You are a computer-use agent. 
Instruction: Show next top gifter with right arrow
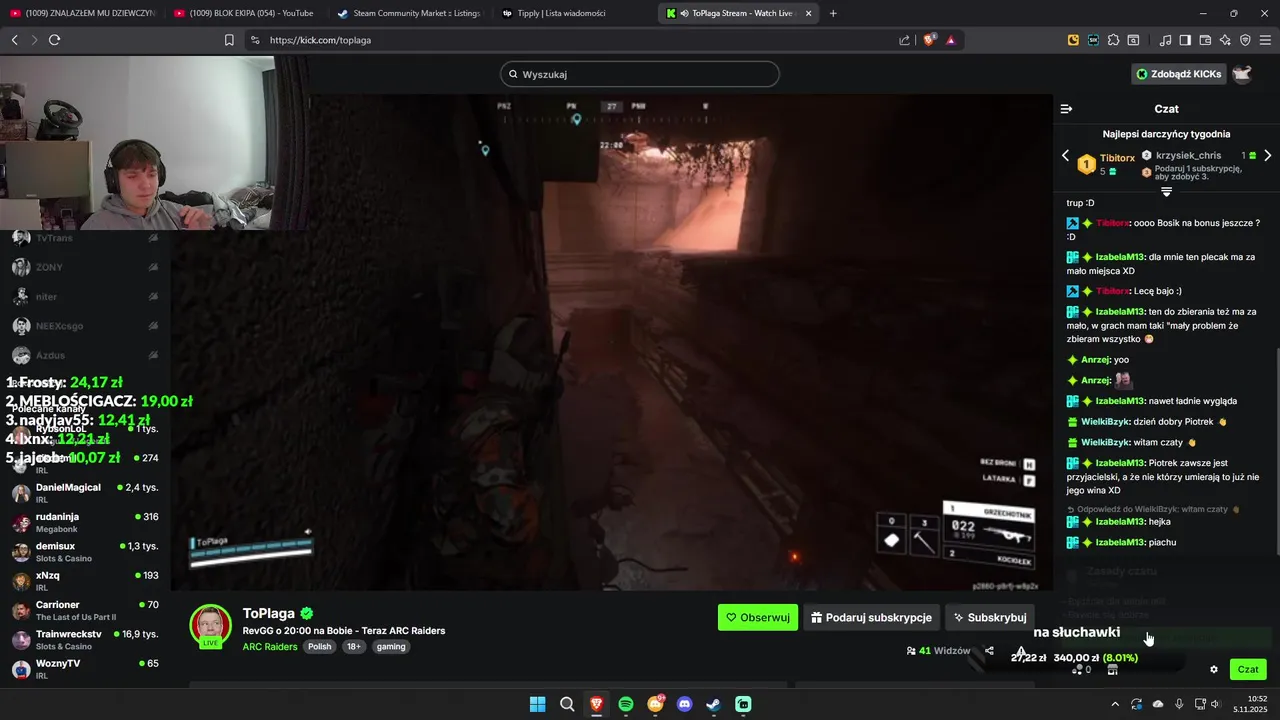click(1267, 156)
